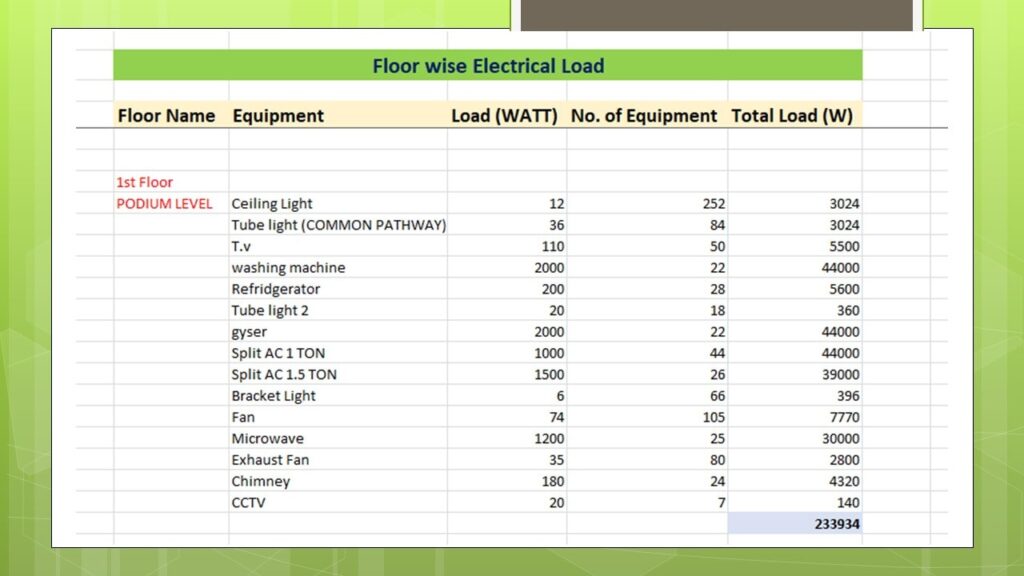
Task: Select the 'Chimney' total load value 4320
Action: click(843, 480)
